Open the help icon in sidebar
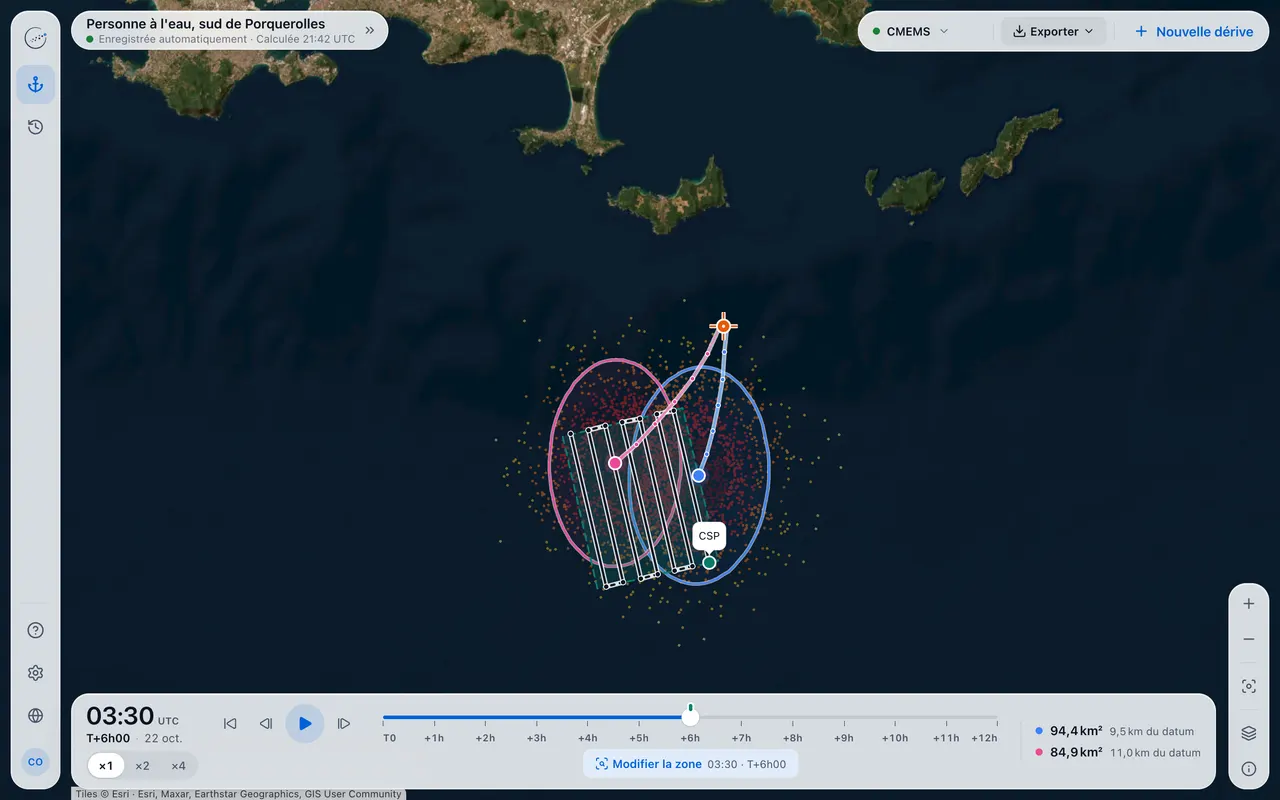This screenshot has width=1280, height=800. (x=36, y=630)
